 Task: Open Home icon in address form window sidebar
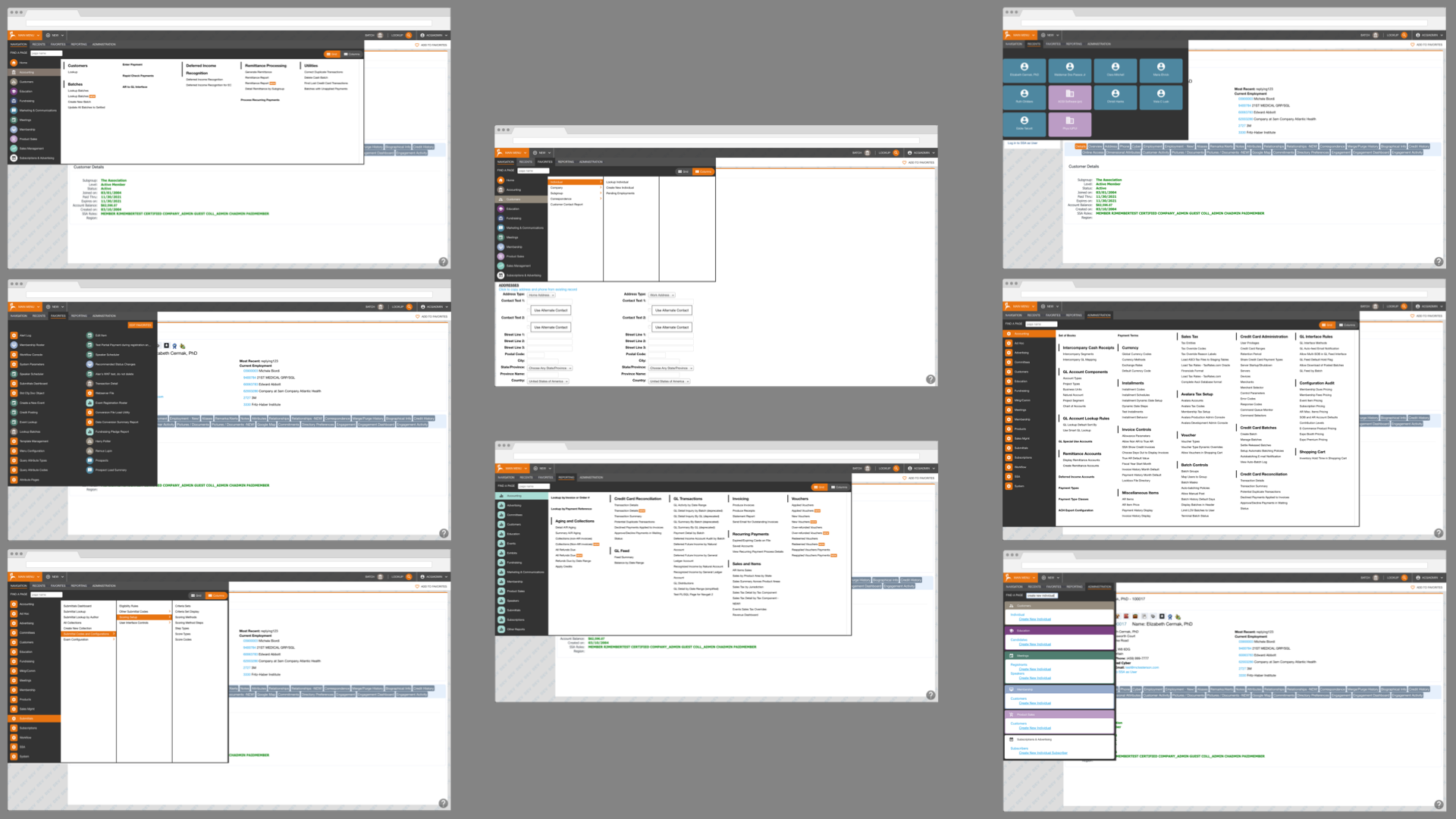coord(500,180)
